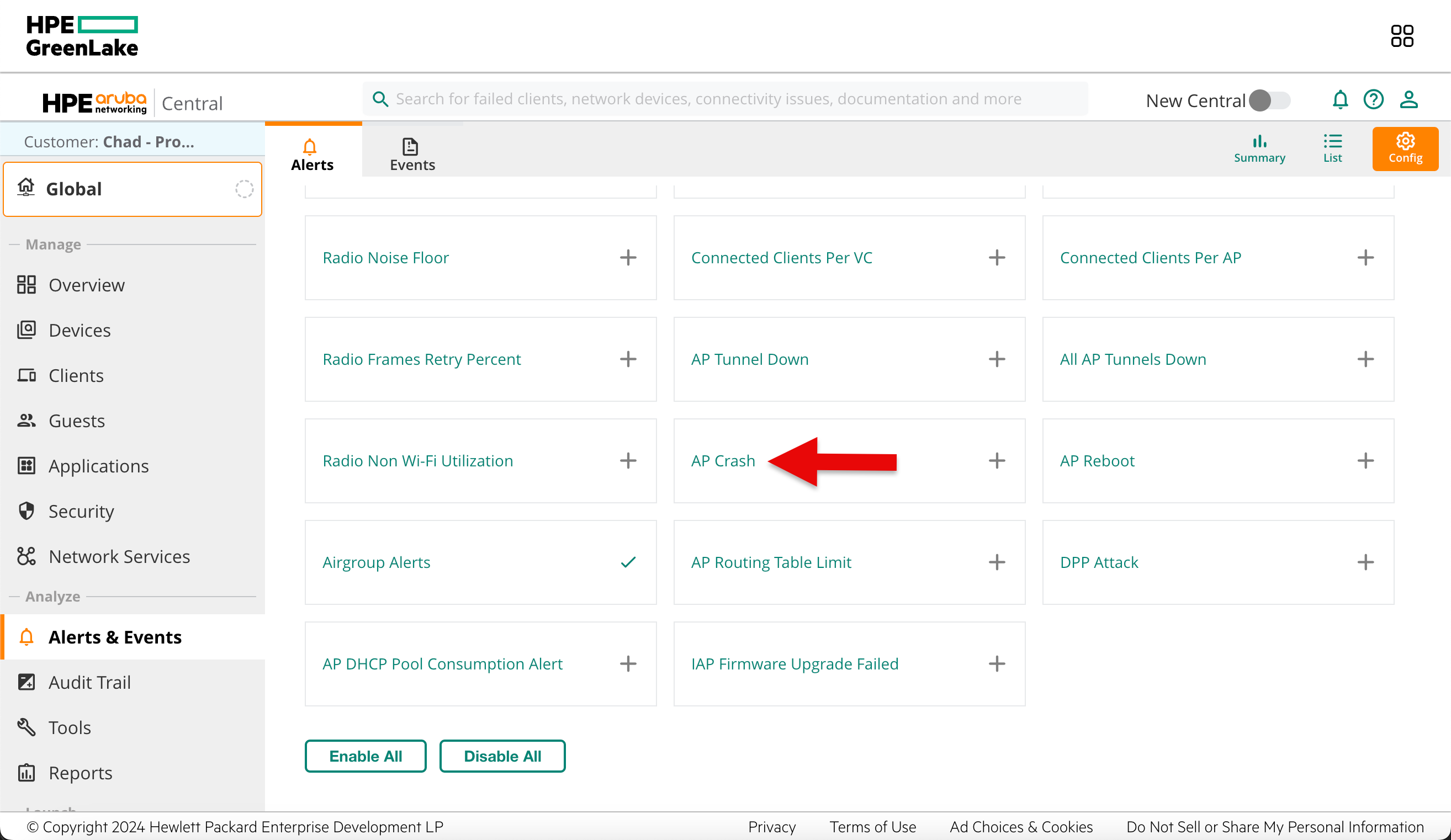Click the Enable All button
Image resolution: width=1451 pixels, height=840 pixels.
365,756
